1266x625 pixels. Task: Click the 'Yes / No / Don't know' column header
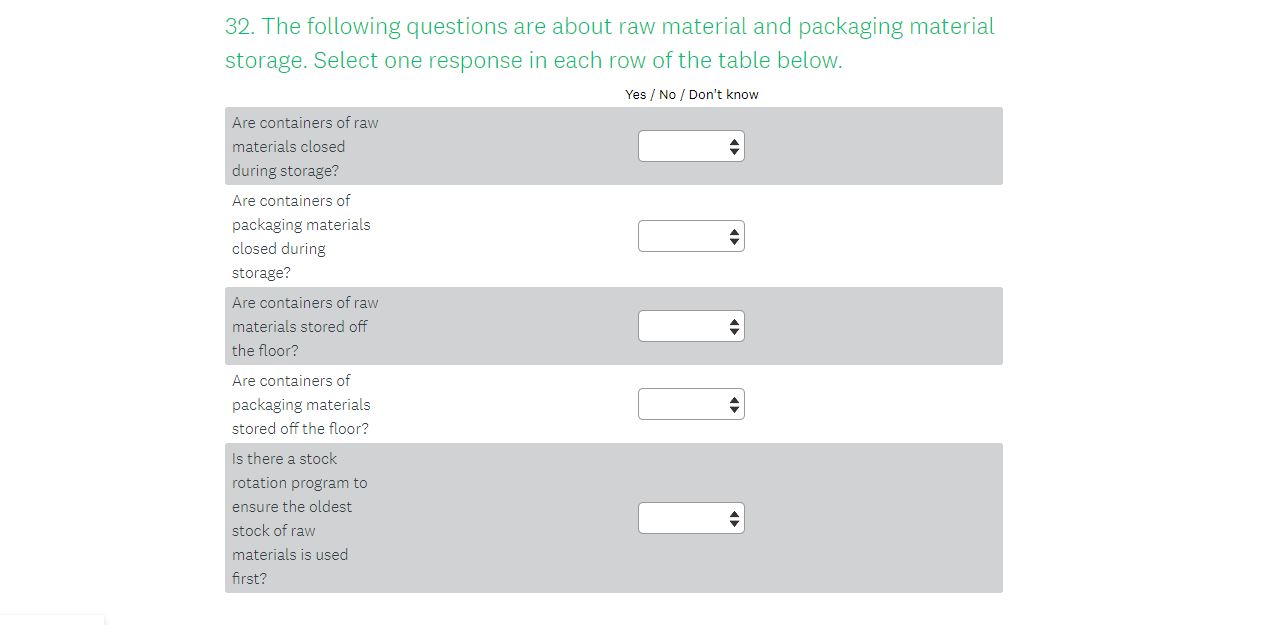click(691, 95)
